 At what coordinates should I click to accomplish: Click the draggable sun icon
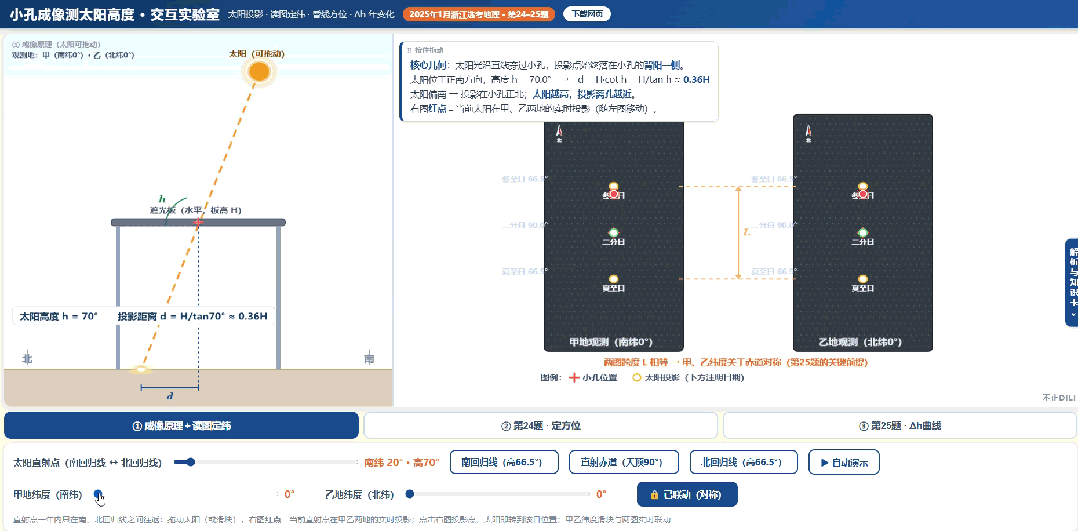coord(259,71)
